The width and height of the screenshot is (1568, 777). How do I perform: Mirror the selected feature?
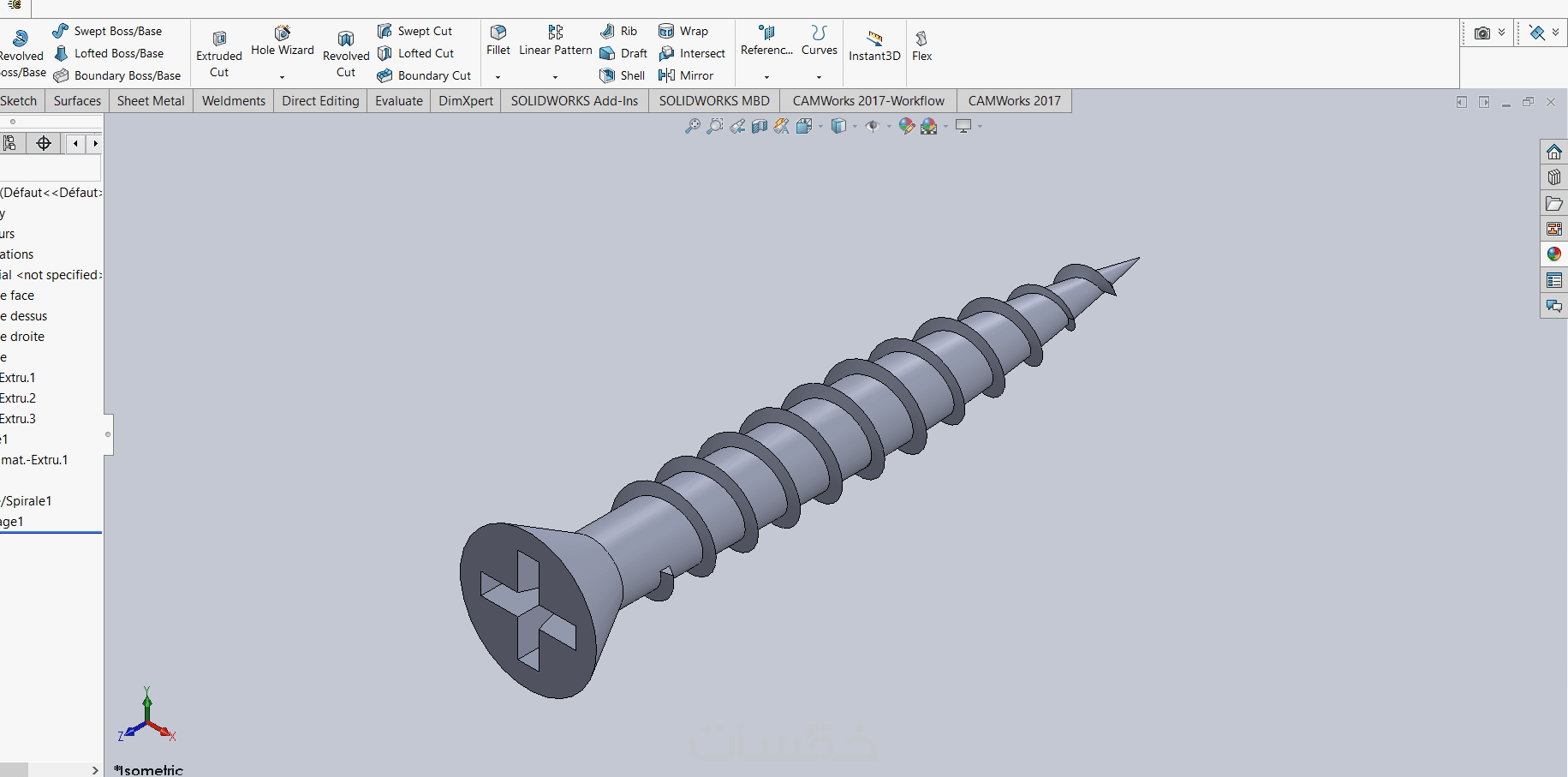tap(686, 75)
